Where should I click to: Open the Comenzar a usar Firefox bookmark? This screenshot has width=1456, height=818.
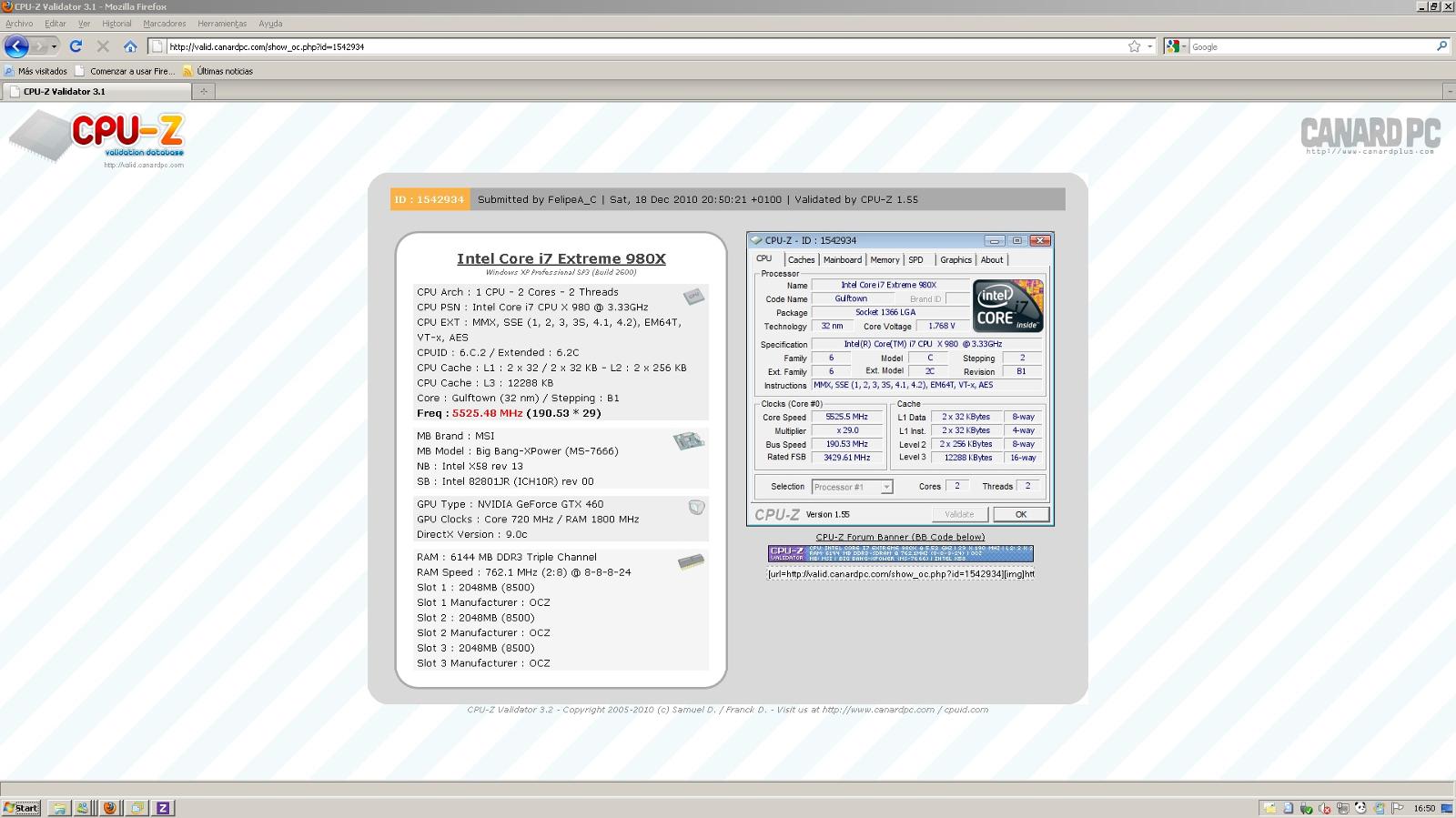click(x=125, y=71)
